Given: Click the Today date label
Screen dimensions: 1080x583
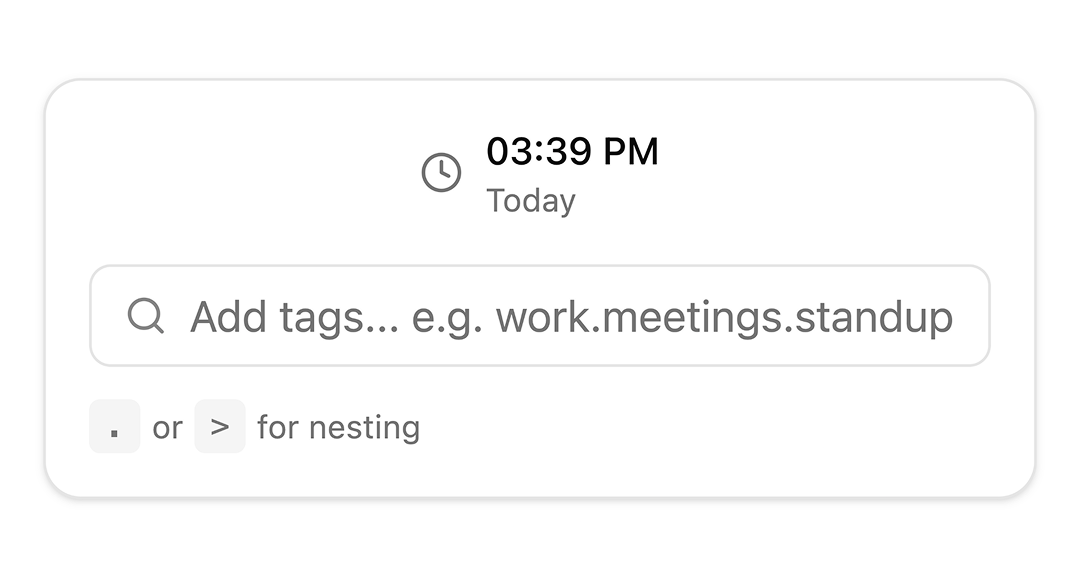Looking at the screenshot, I should [x=531, y=201].
